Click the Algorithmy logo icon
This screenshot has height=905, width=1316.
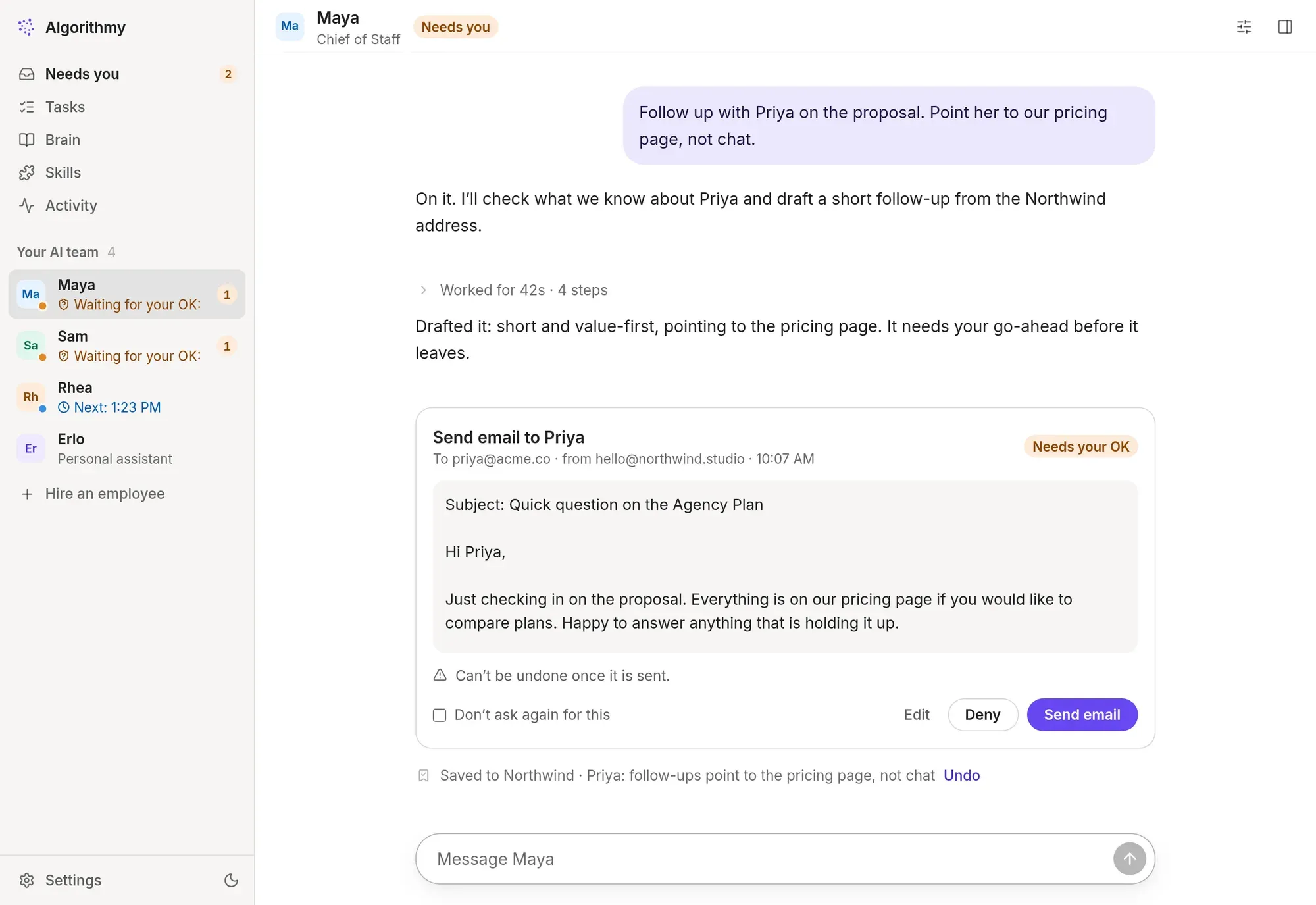pyautogui.click(x=26, y=27)
